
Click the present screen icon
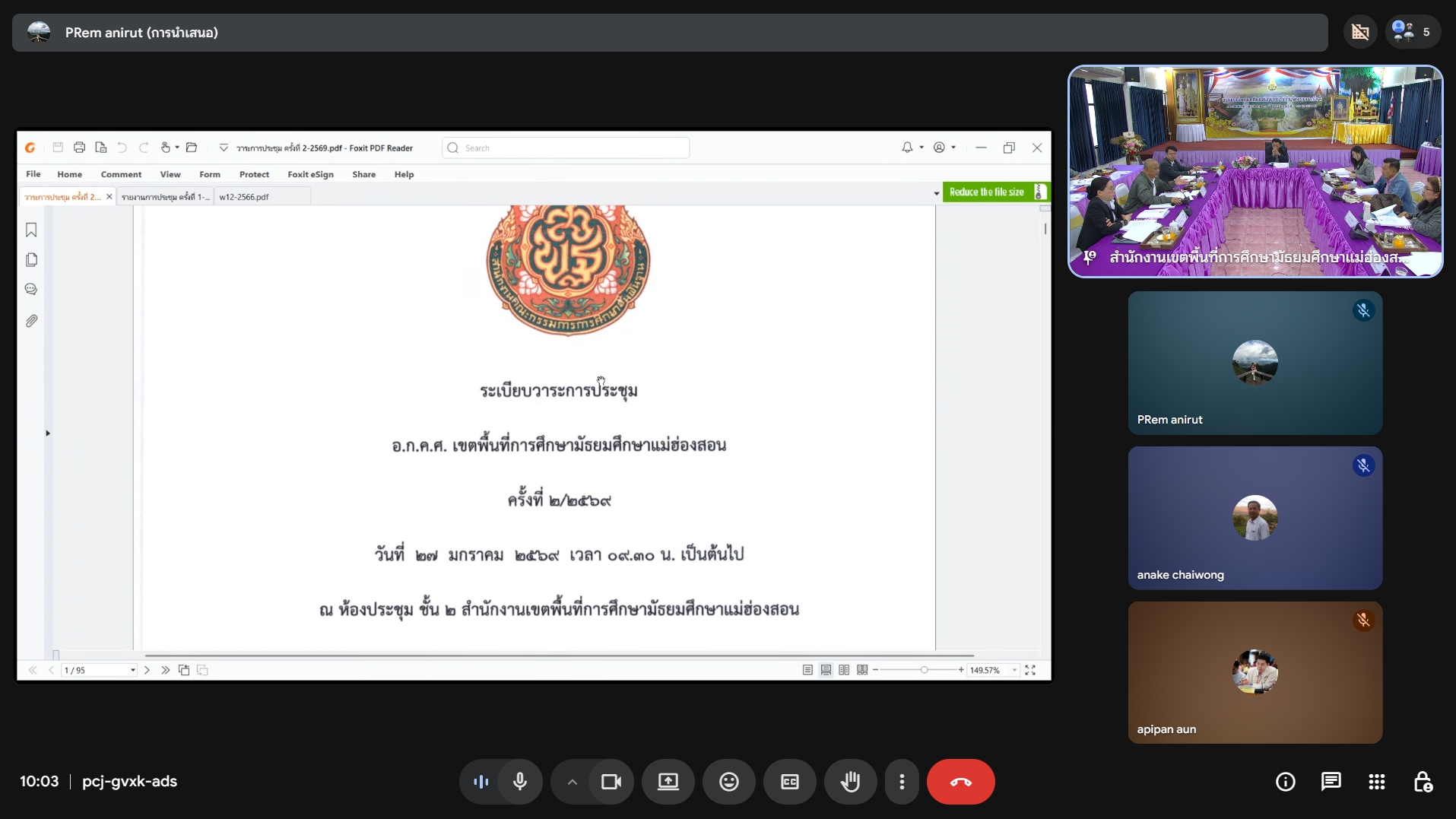[668, 782]
